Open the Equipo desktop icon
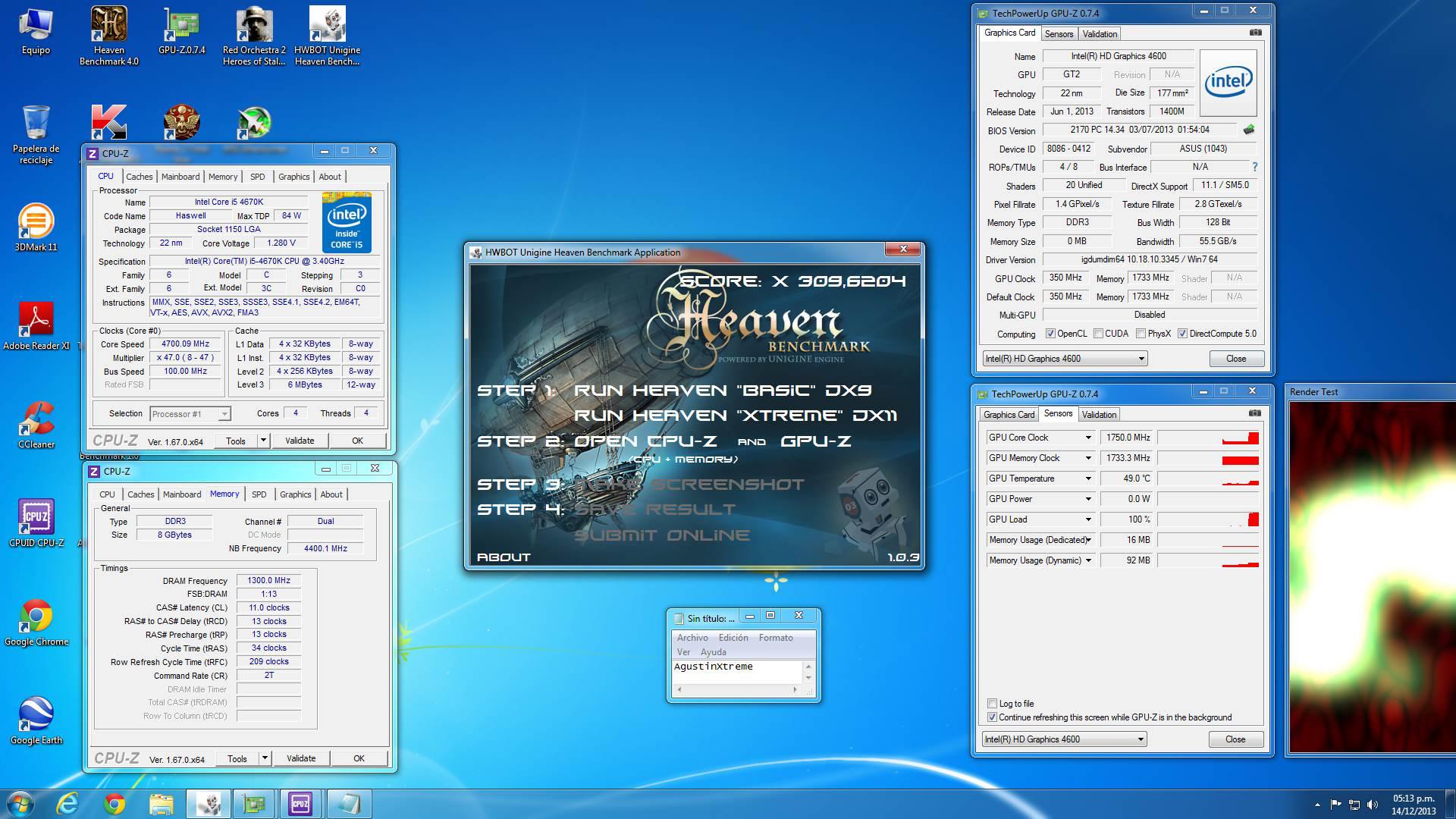 click(x=36, y=32)
